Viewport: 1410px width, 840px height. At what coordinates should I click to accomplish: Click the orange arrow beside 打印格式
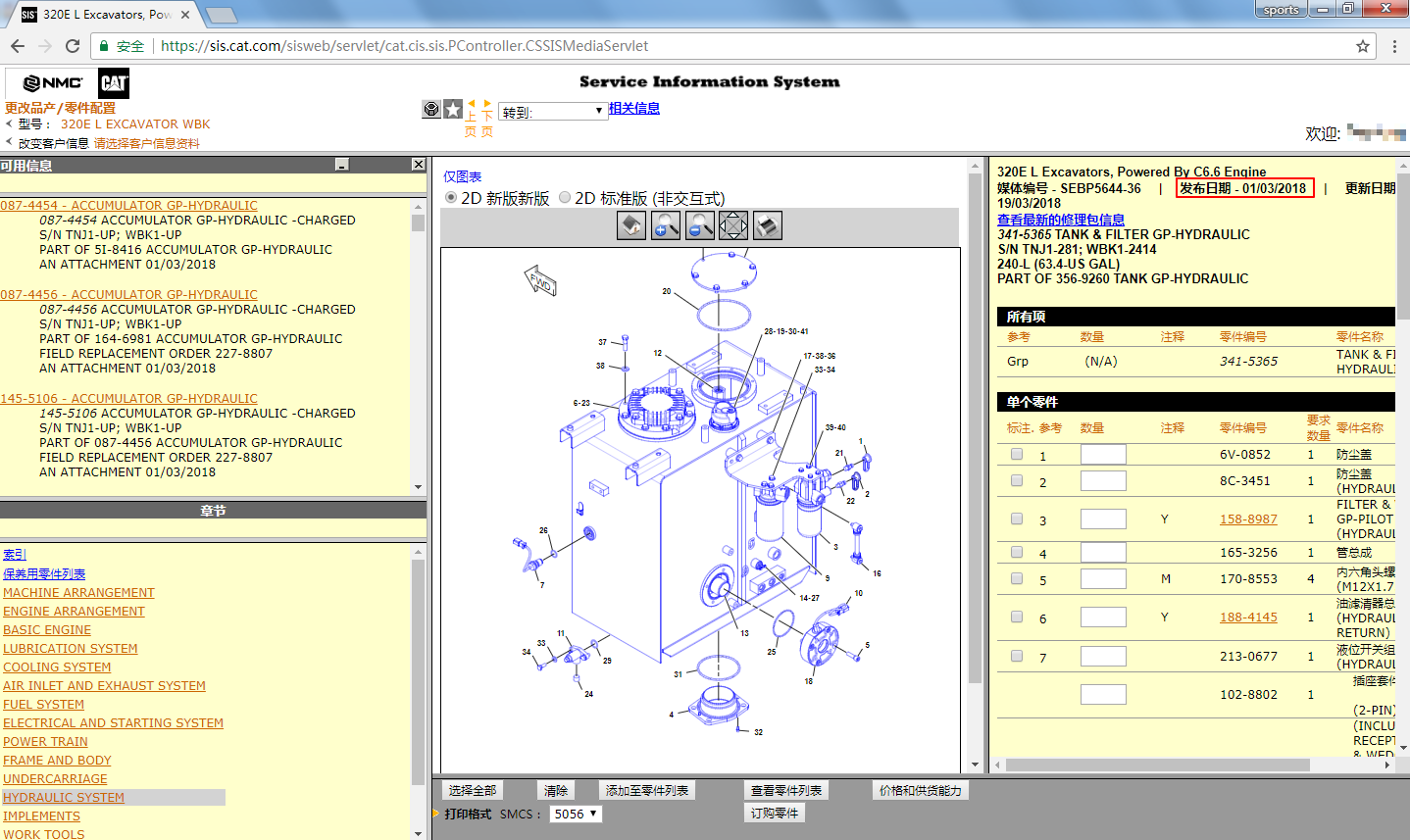437,815
